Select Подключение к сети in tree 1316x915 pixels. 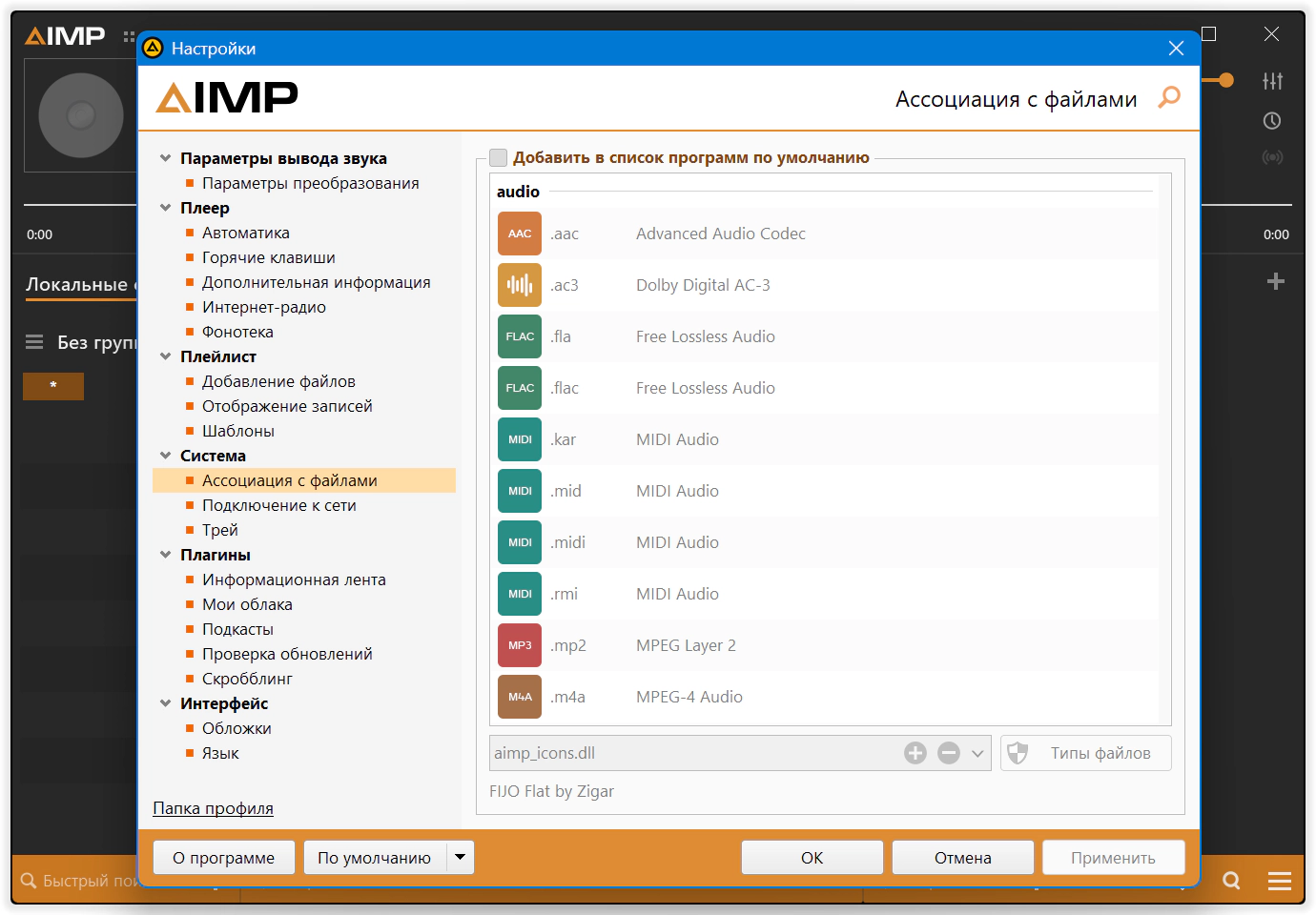(x=279, y=505)
